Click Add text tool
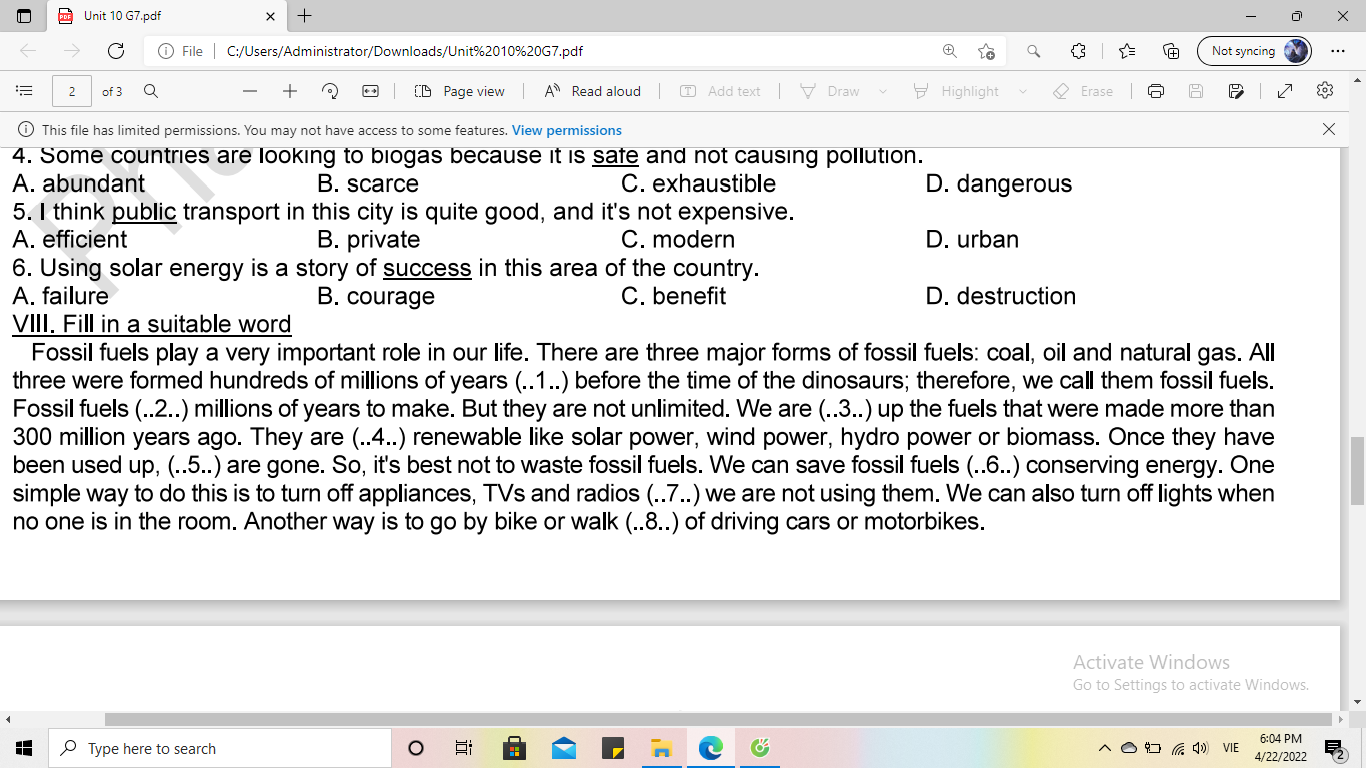Image resolution: width=1366 pixels, height=768 pixels. (720, 91)
